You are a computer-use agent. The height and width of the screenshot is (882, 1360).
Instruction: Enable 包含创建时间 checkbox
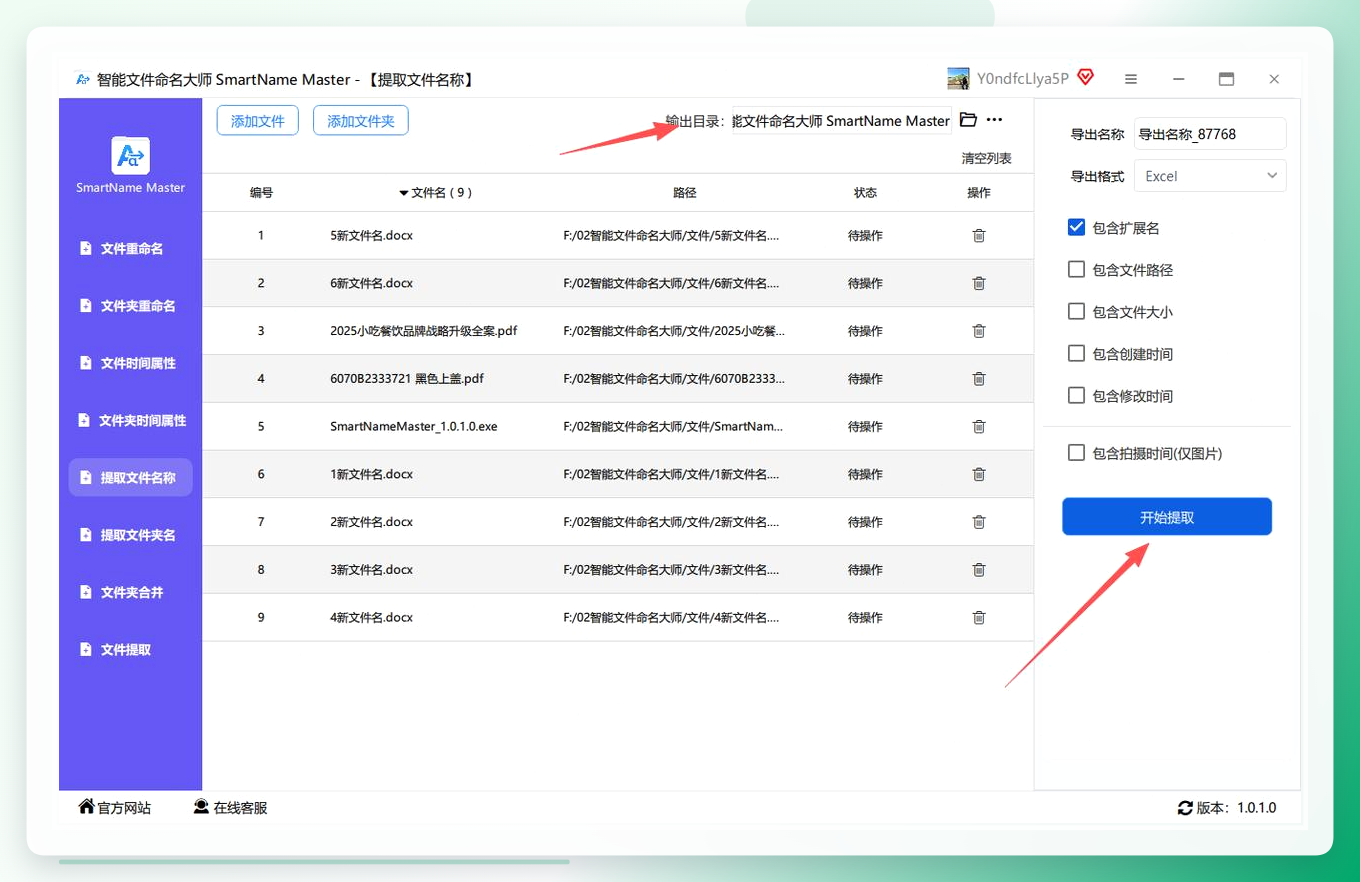tap(1076, 353)
